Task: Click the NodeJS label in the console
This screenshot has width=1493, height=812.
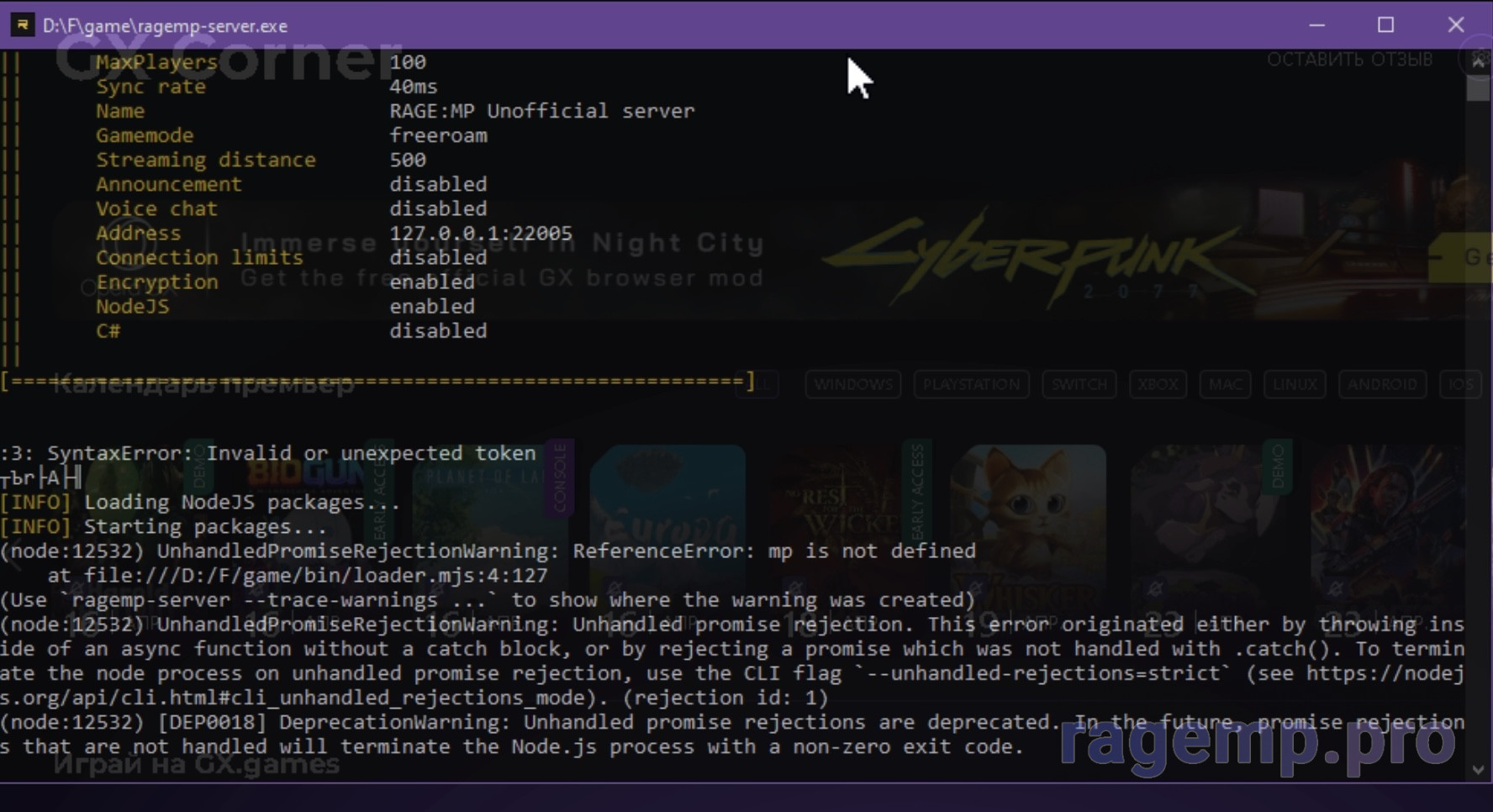Action: pyautogui.click(x=132, y=306)
